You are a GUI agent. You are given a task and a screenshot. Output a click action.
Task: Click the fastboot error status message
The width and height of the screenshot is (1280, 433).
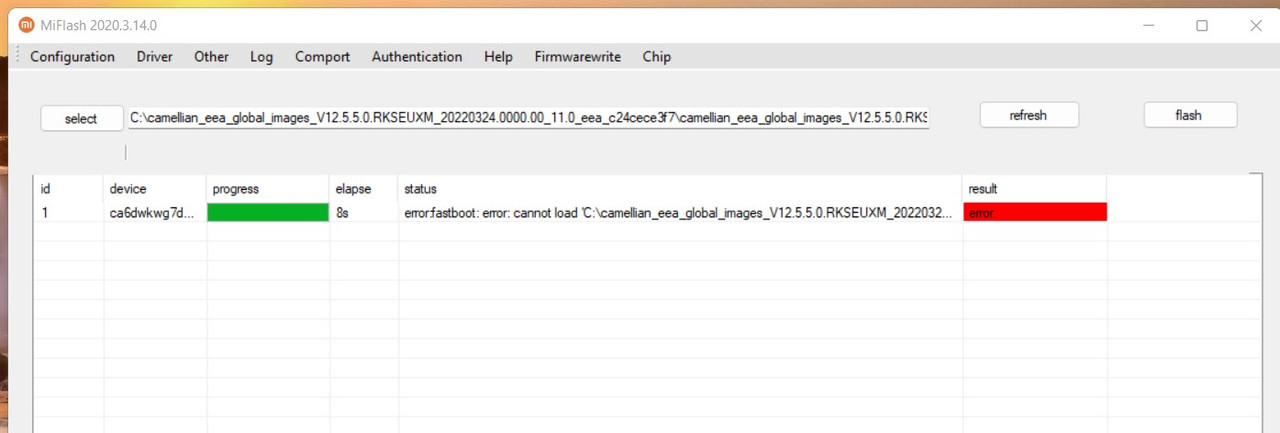click(678, 212)
